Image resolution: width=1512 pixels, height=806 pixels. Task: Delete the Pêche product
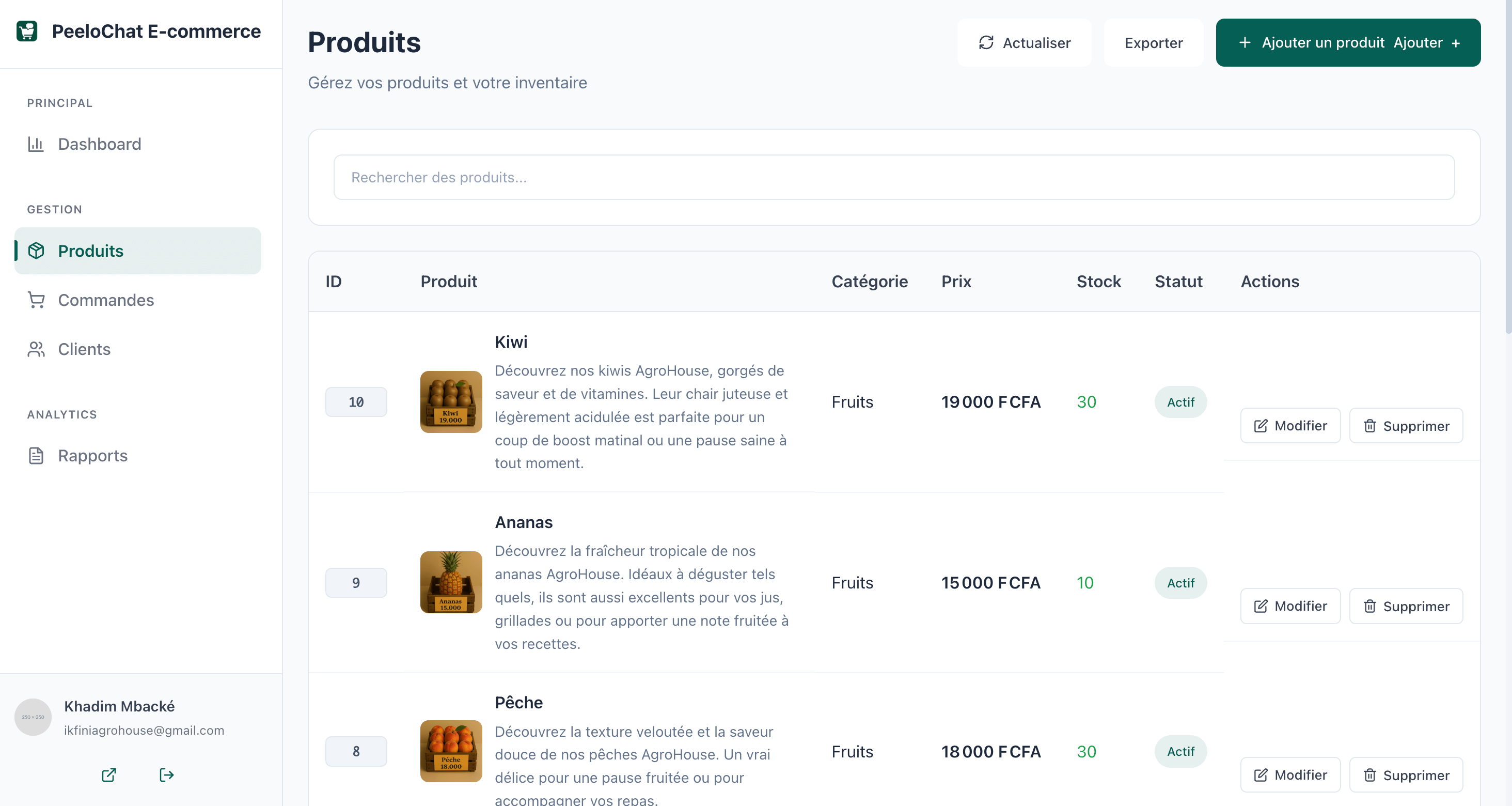[x=1406, y=774]
